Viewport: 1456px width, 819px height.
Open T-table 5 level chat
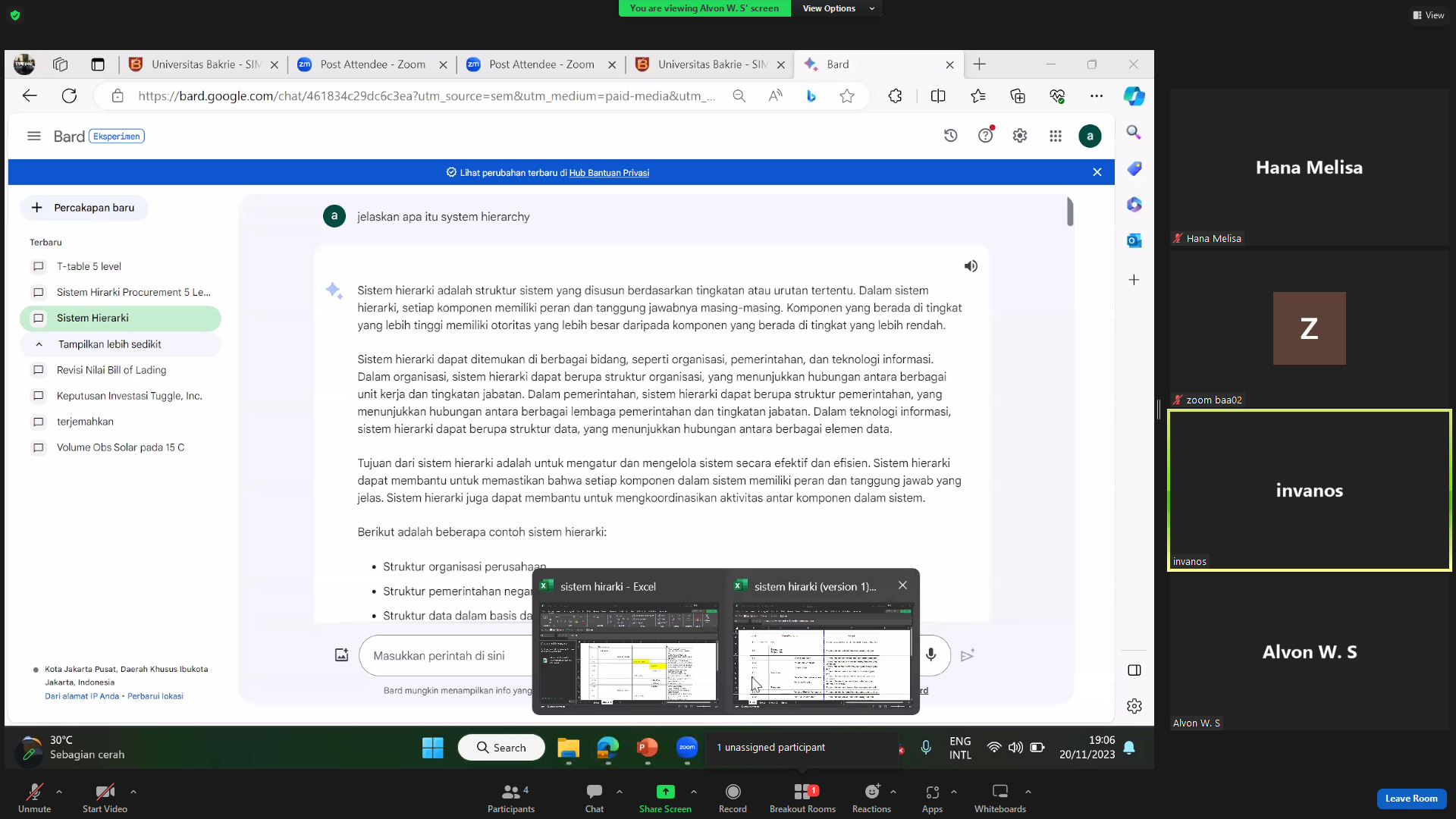121,266
